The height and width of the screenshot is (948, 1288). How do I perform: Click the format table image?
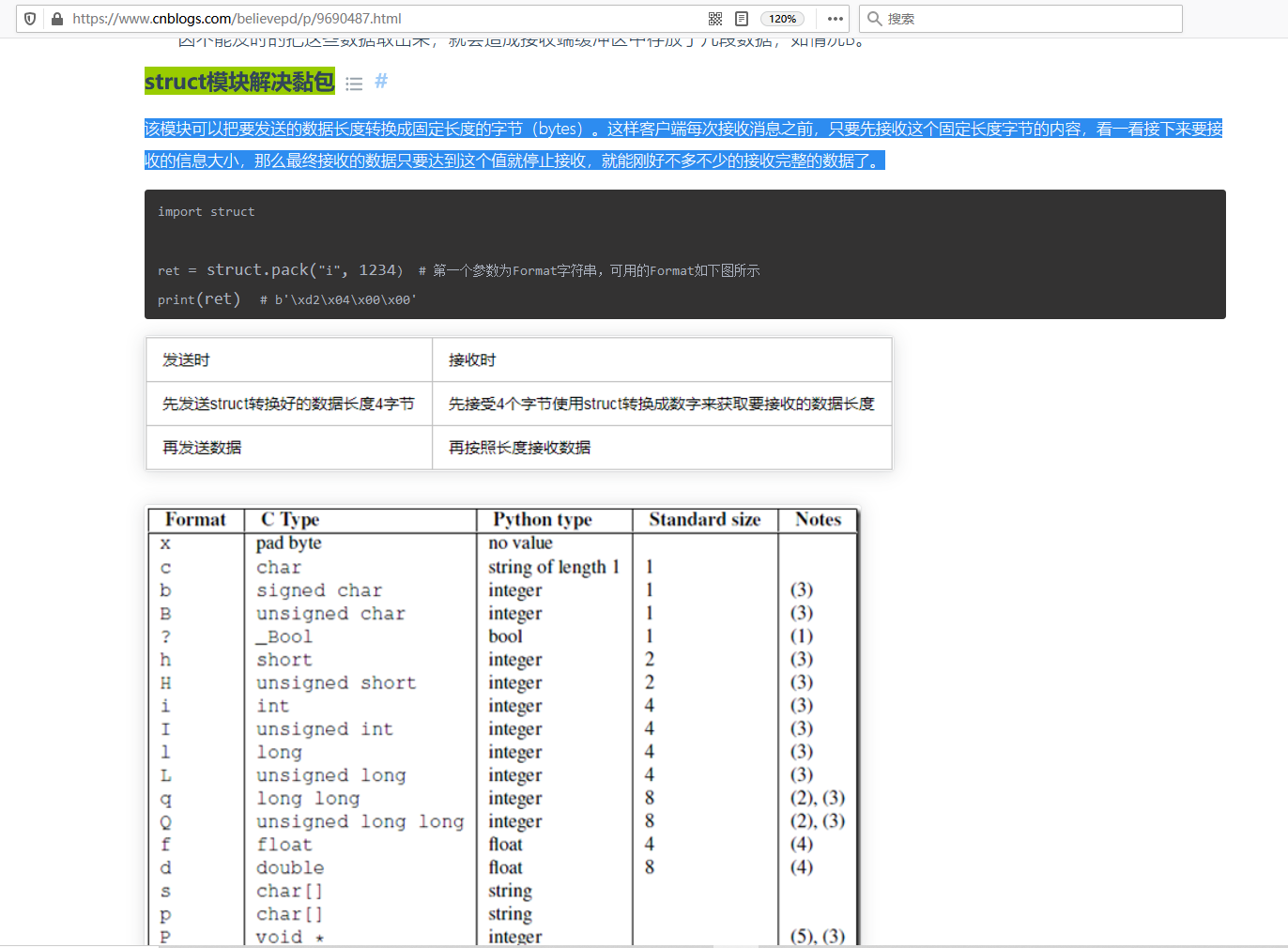502,727
